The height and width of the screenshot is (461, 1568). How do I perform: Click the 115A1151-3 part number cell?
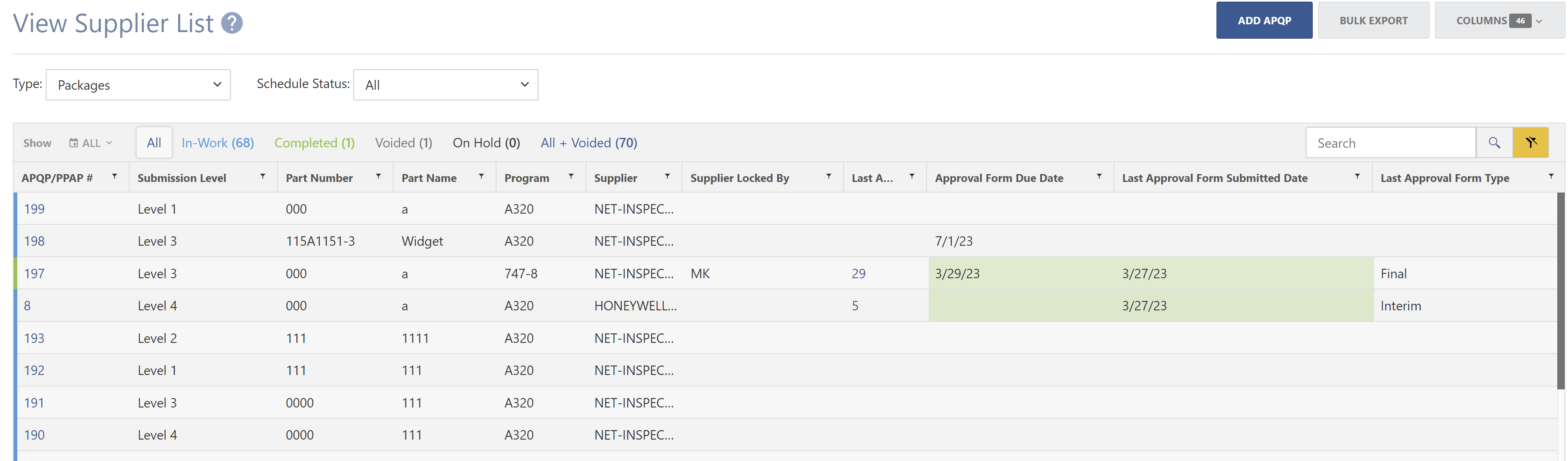(x=320, y=241)
